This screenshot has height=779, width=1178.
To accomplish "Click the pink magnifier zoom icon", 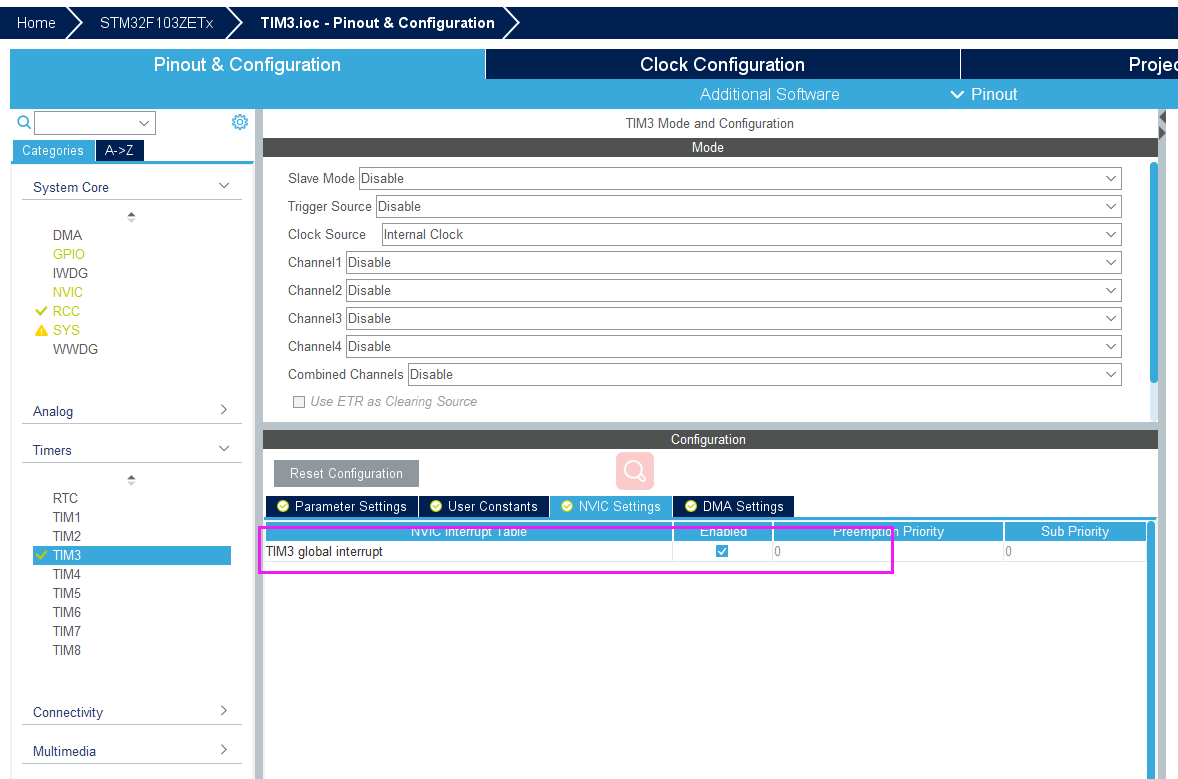I will point(635,471).
